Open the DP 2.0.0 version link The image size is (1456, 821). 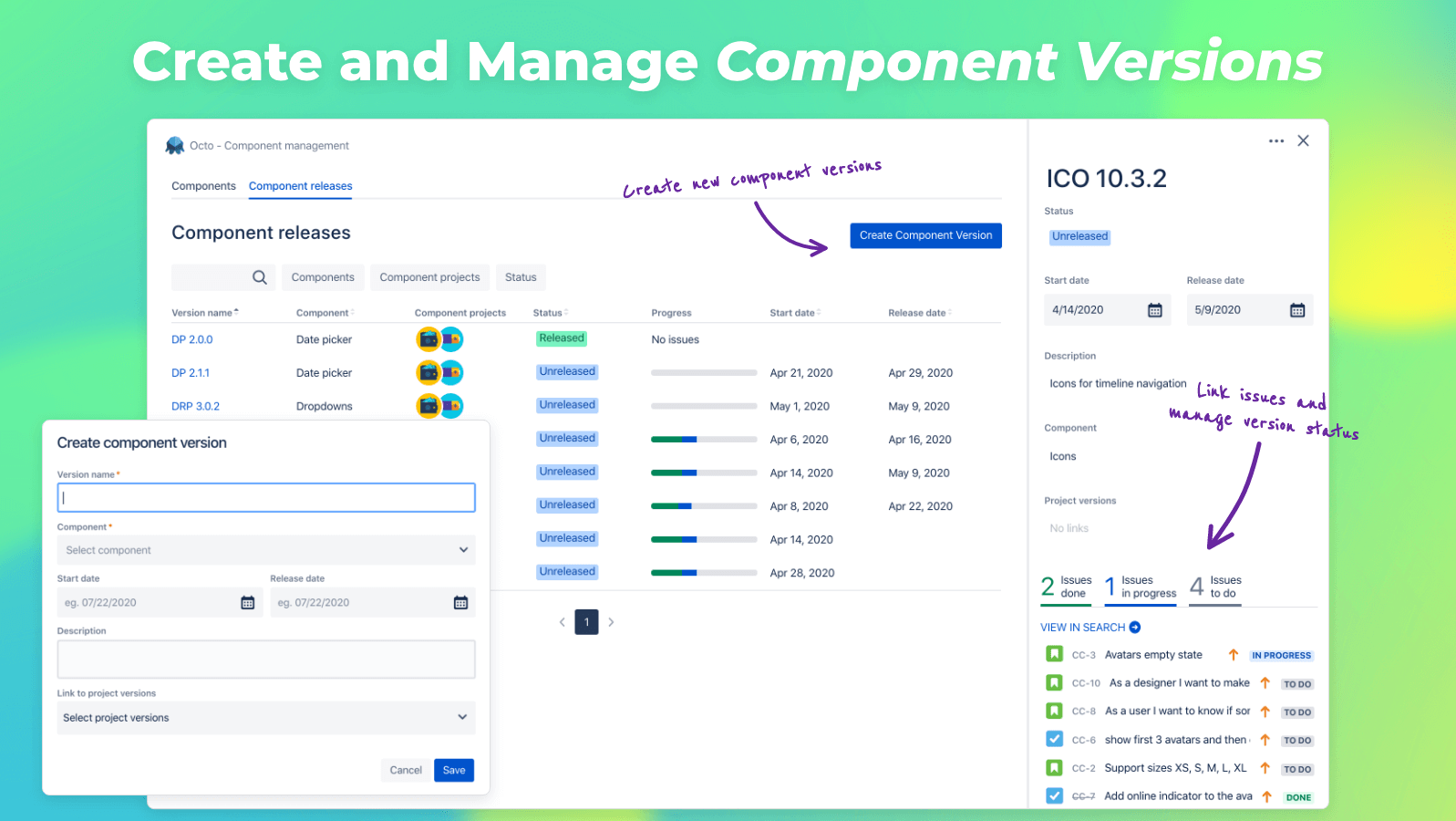tap(192, 339)
